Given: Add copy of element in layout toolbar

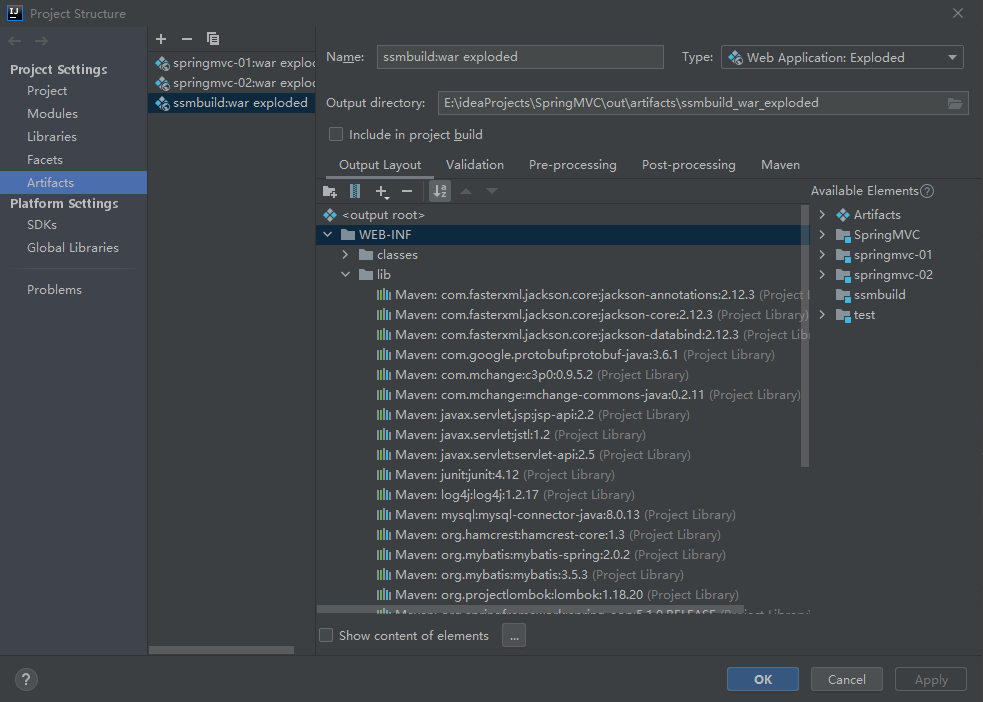Looking at the screenshot, I should pos(382,191).
